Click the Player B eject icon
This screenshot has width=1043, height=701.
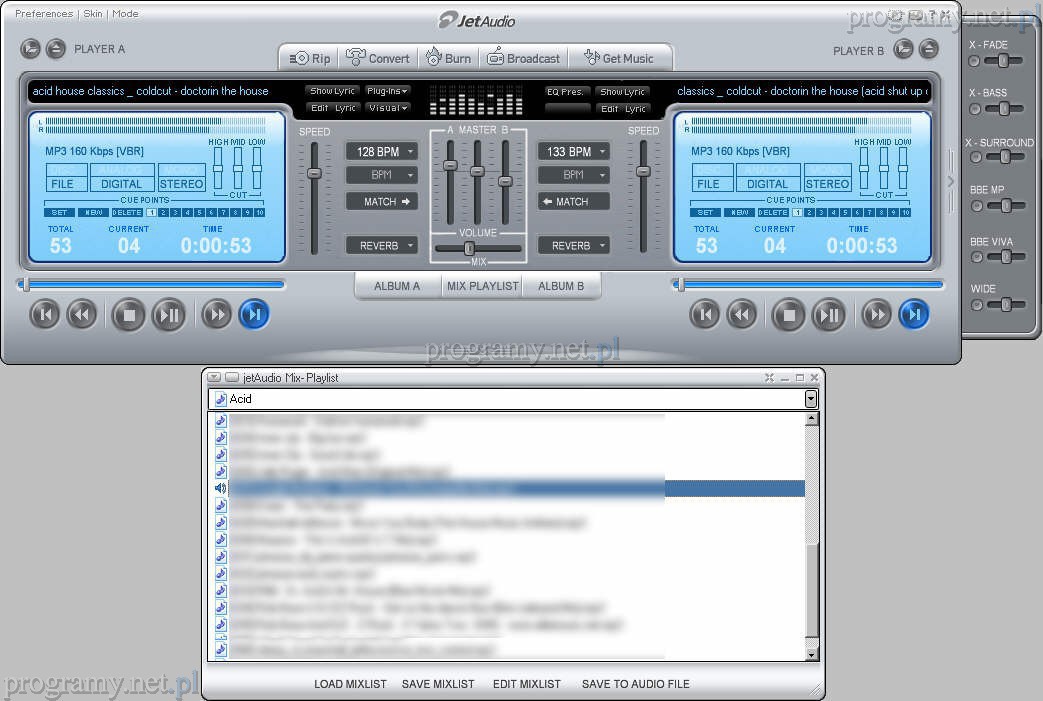click(x=929, y=48)
